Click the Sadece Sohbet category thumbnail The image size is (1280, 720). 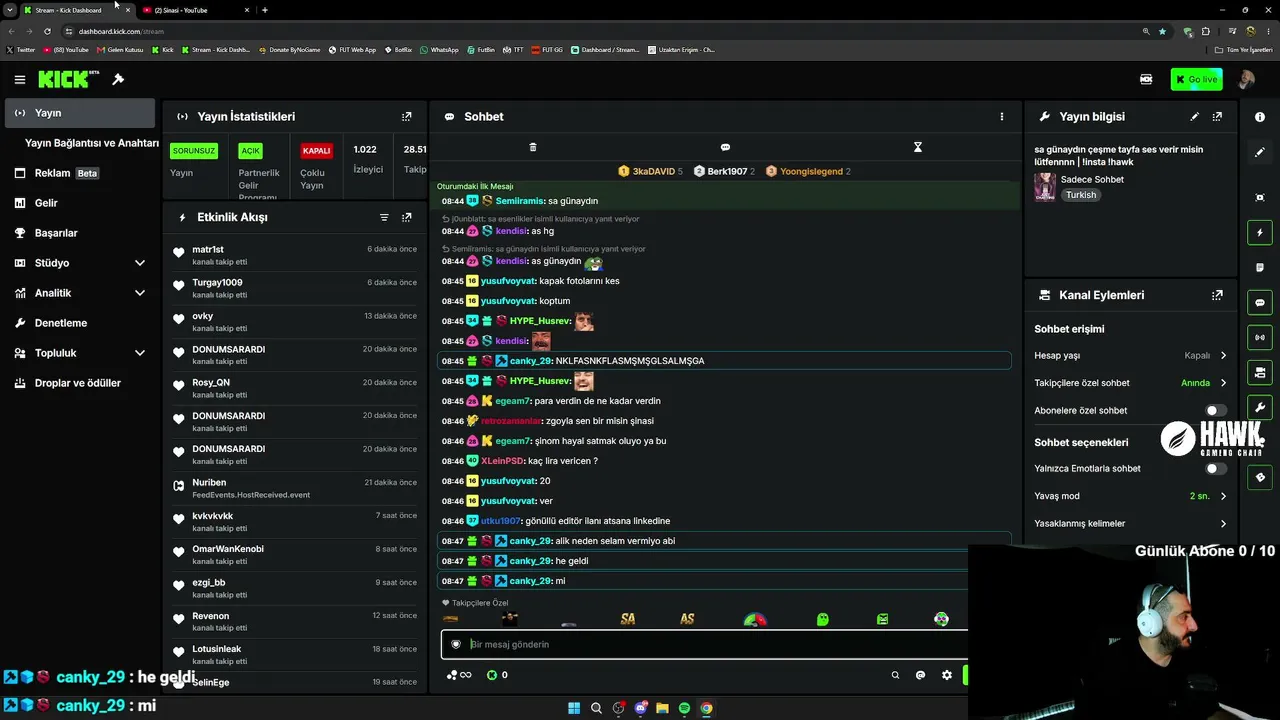pos(1045,187)
